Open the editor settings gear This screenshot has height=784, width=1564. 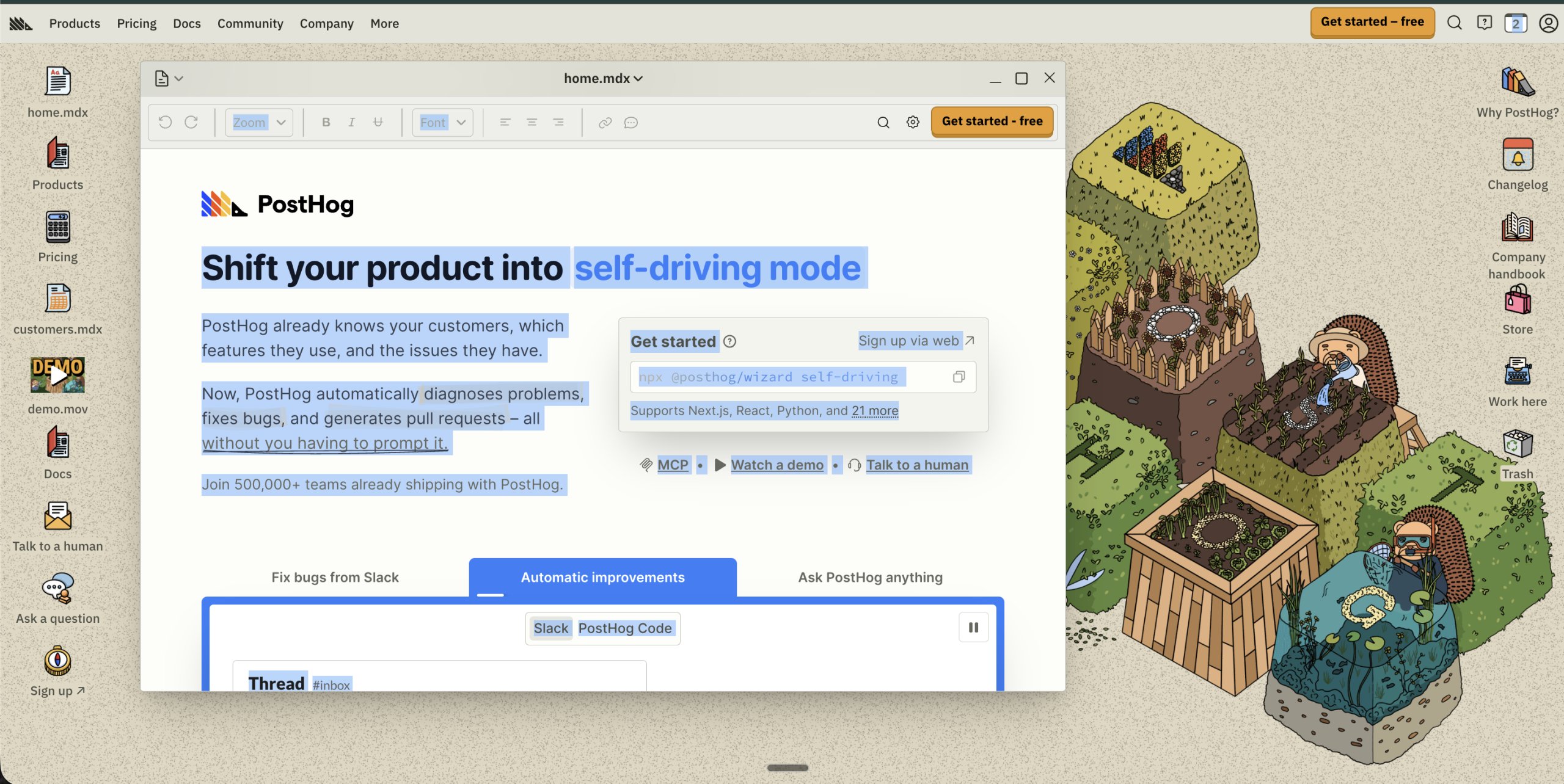pos(913,122)
